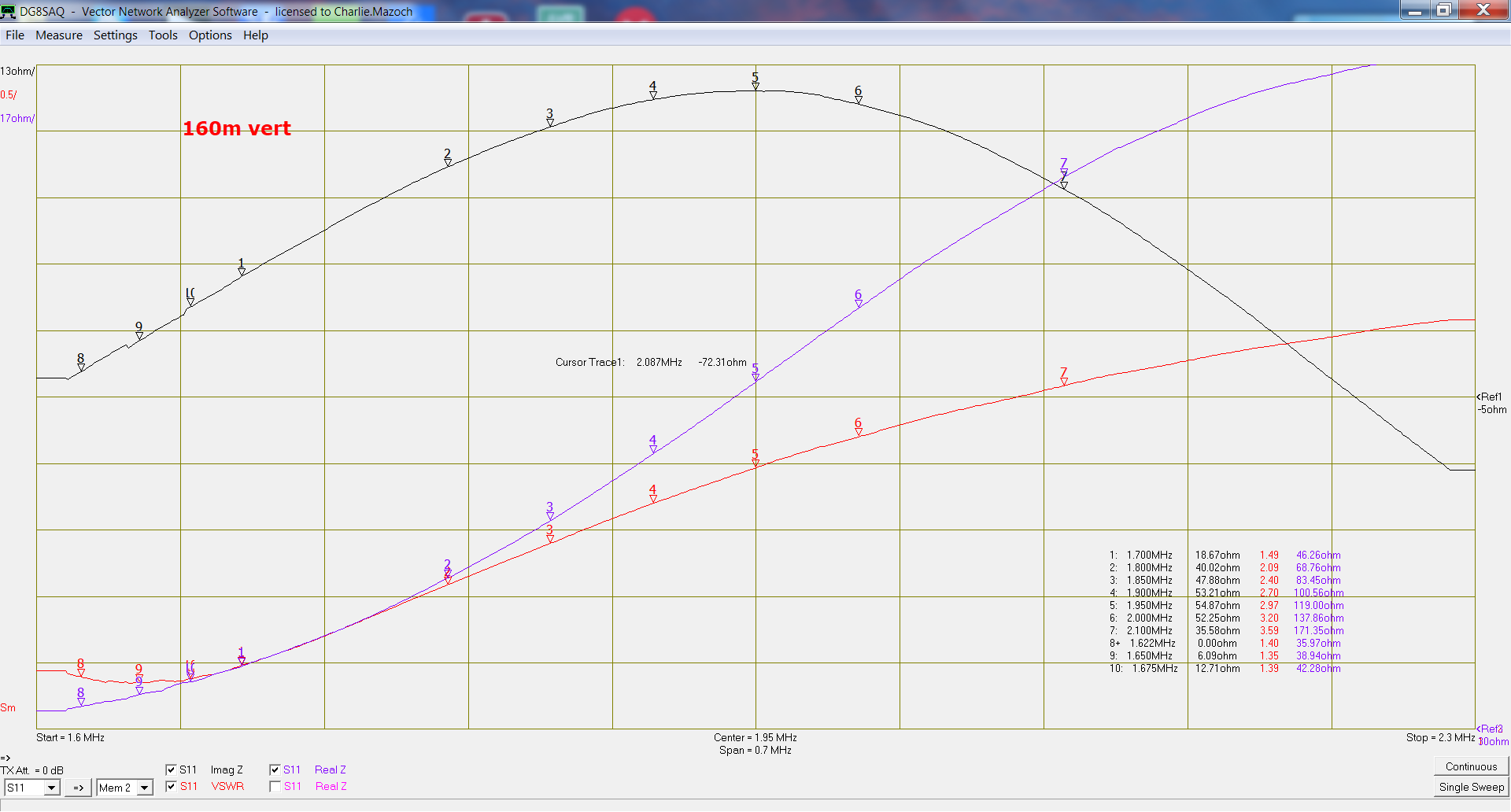Toggle the red S11 VSWR trace checkbox
Viewport: 1511px width, 812px height.
pos(171,786)
